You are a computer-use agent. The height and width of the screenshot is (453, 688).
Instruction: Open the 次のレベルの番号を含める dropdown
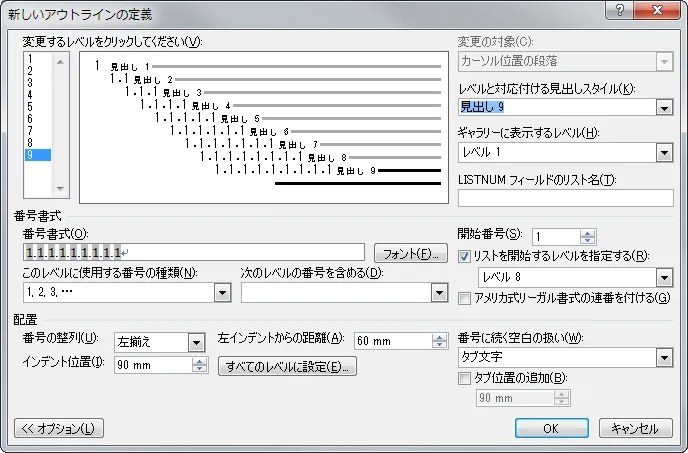click(x=439, y=292)
